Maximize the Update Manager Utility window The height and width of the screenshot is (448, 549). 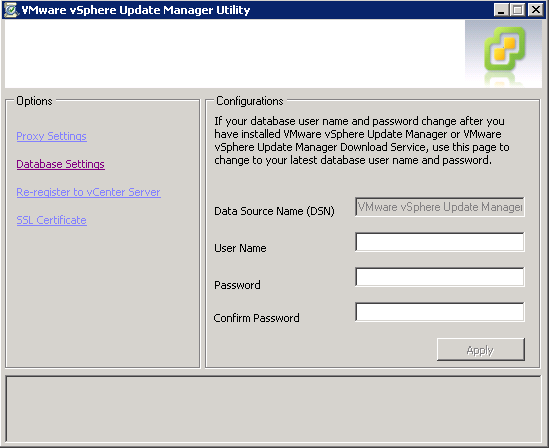pyautogui.click(x=517, y=9)
